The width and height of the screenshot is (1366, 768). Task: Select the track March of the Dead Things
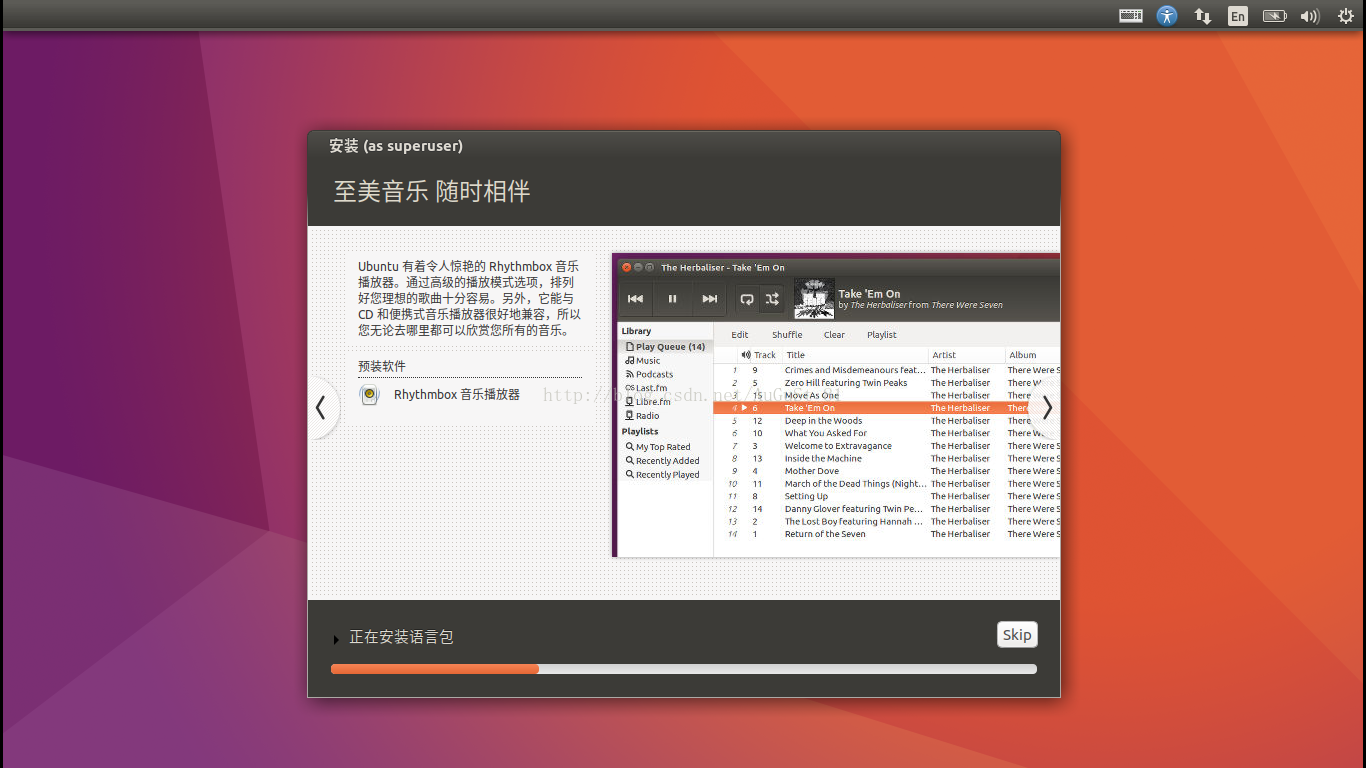tap(886, 484)
